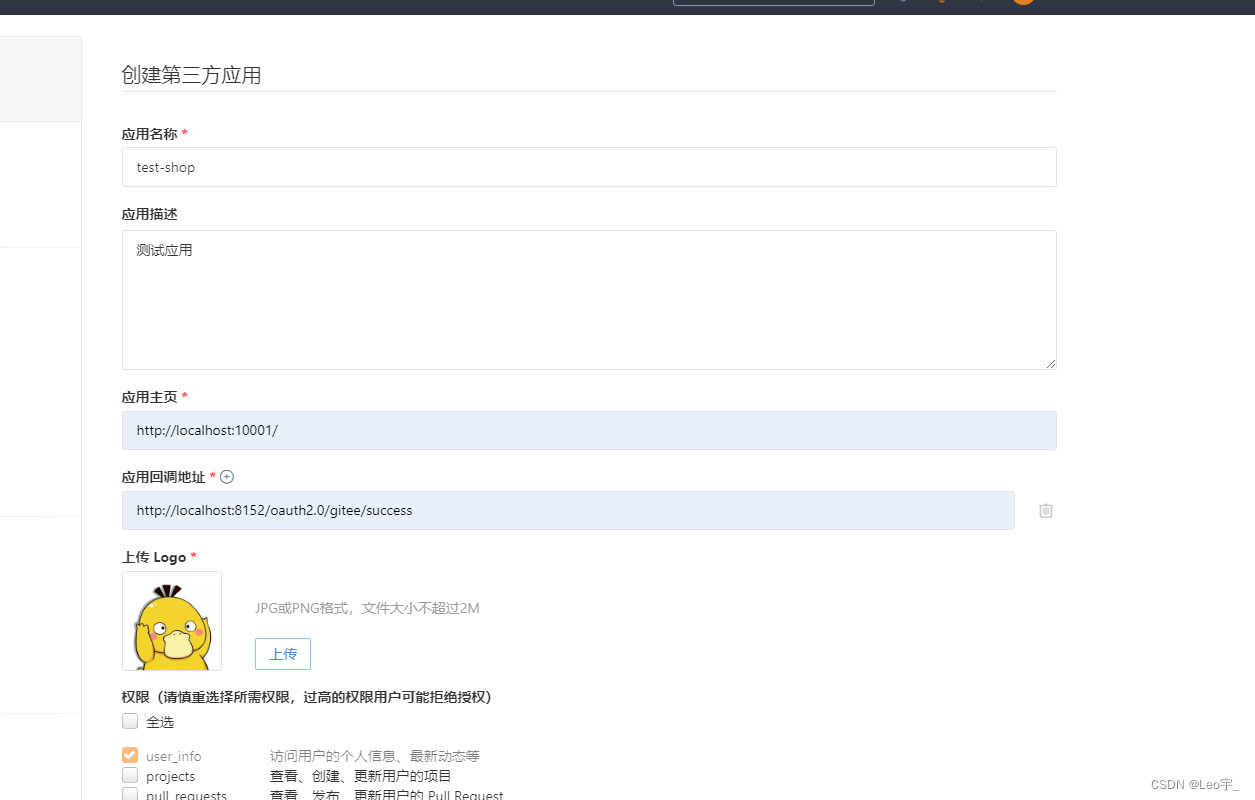Click inside the 应用名称 test-shop field
The width and height of the screenshot is (1255, 800).
pyautogui.click(x=588, y=167)
